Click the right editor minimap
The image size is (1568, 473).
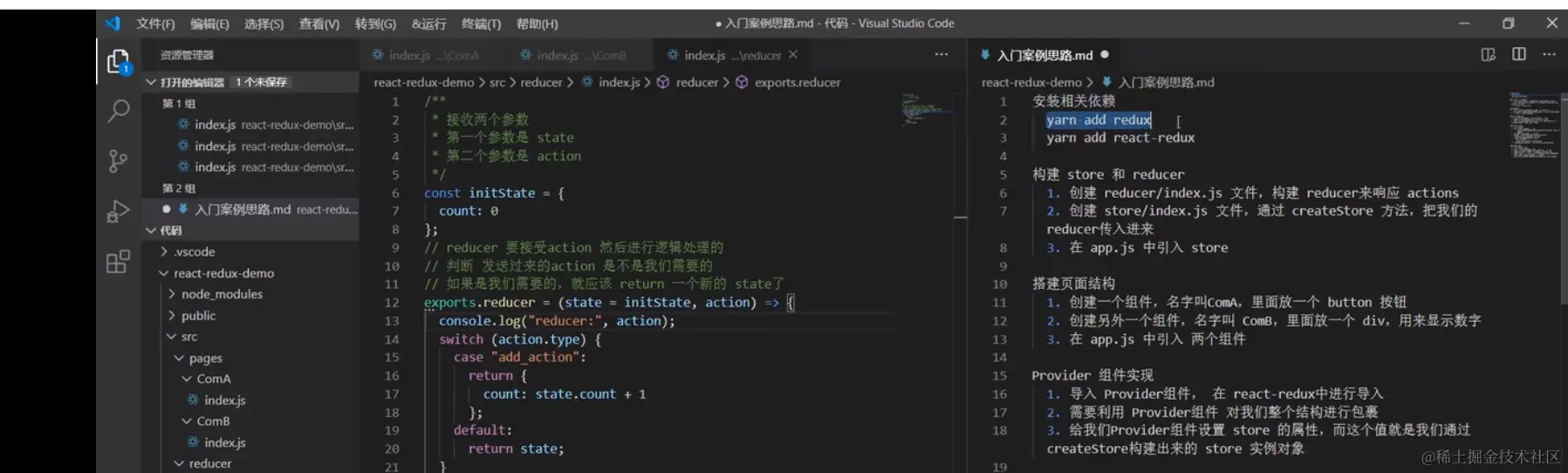(x=1533, y=126)
